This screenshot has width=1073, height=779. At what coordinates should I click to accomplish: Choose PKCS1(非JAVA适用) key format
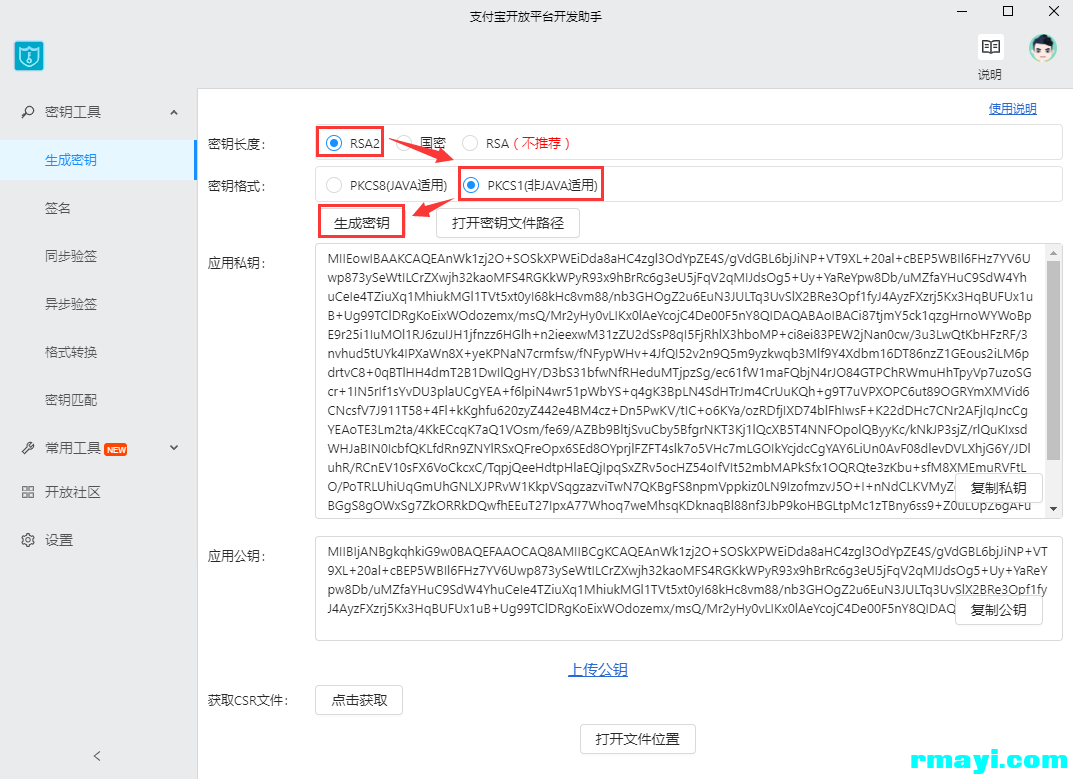click(x=471, y=185)
